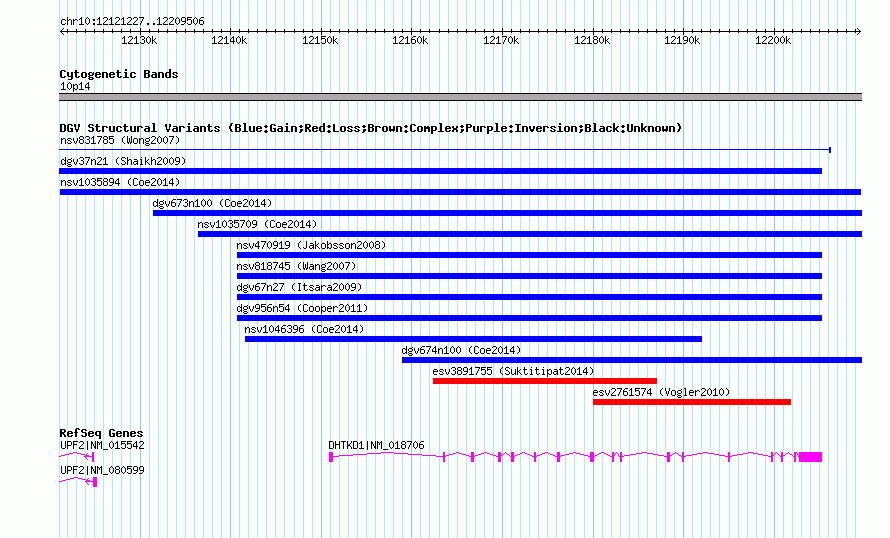Image resolution: width=890 pixels, height=538 pixels.
Task: Open variant nsv818745 (Wang2007) label
Action: (296, 266)
